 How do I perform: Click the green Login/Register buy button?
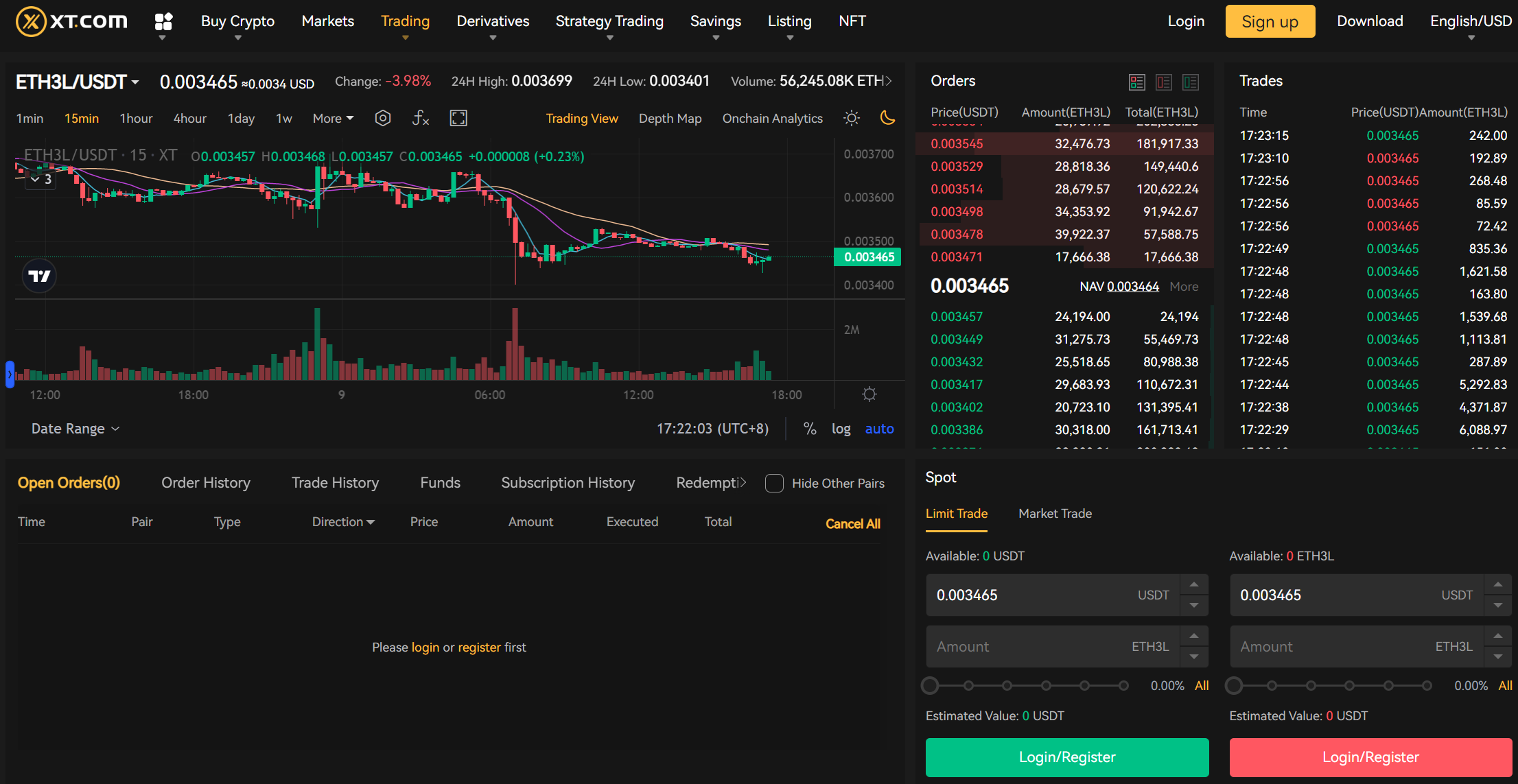click(1066, 757)
